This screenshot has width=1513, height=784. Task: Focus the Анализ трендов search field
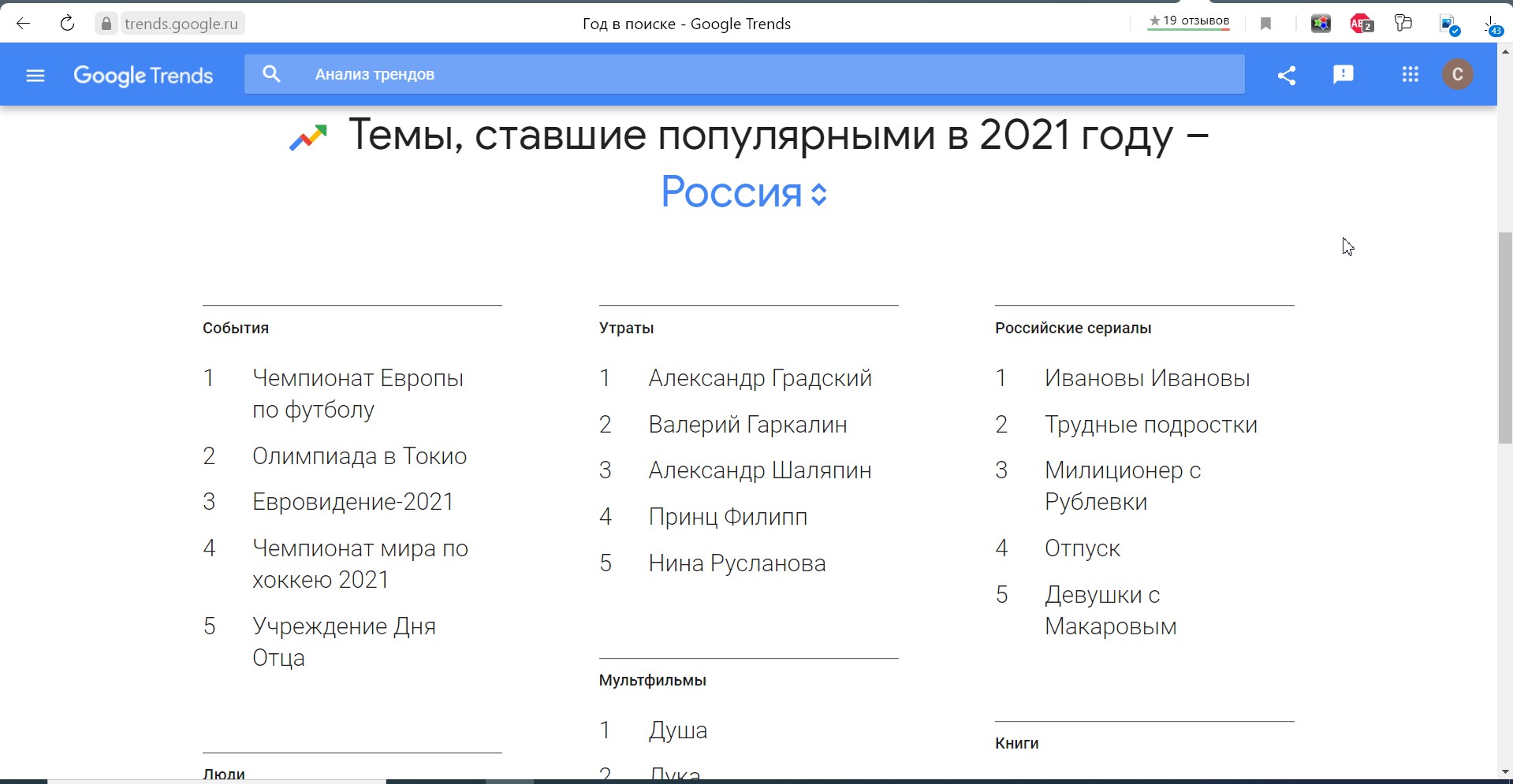point(744,74)
